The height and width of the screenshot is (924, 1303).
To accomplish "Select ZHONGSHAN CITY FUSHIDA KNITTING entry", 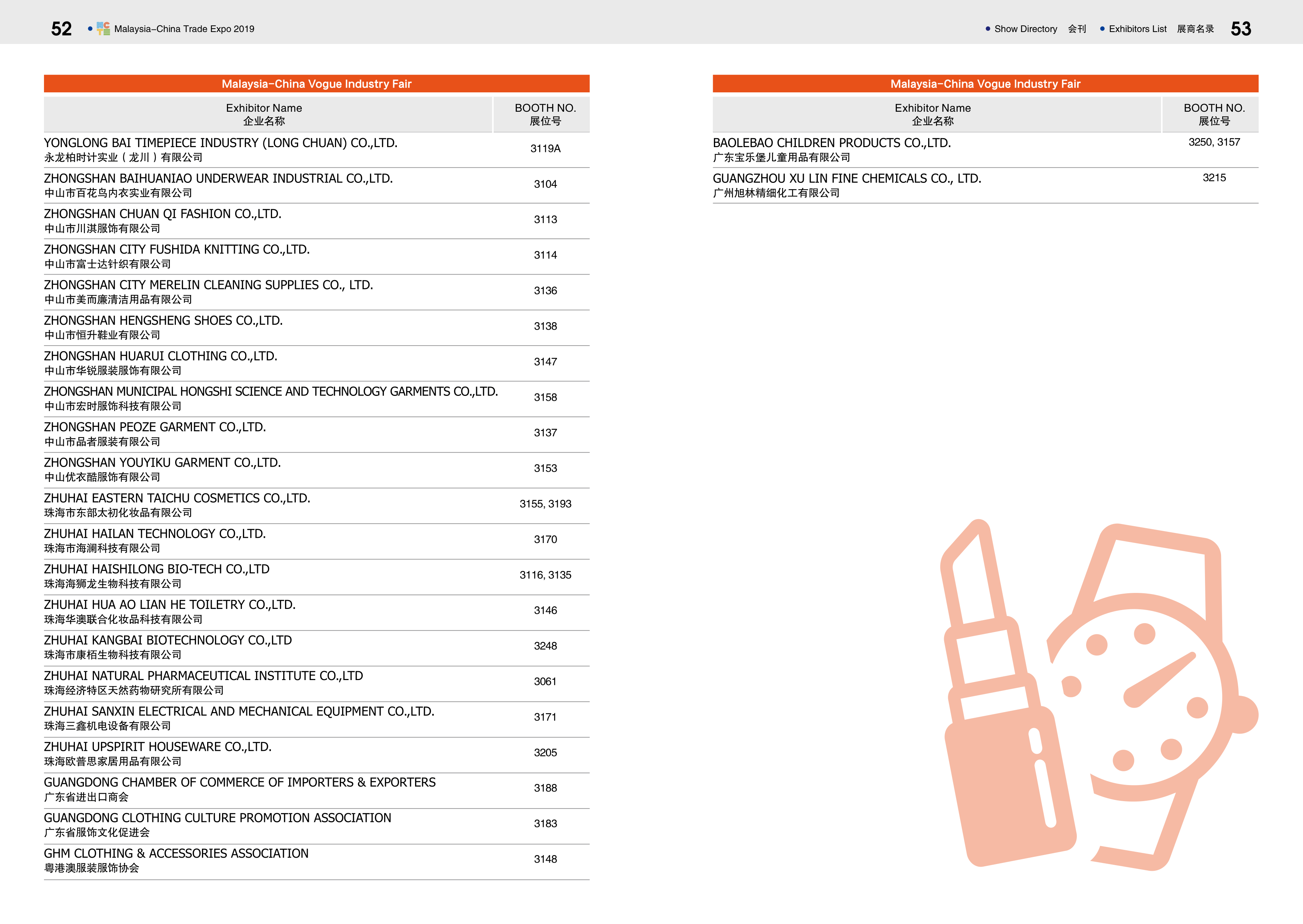I will point(177,257).
